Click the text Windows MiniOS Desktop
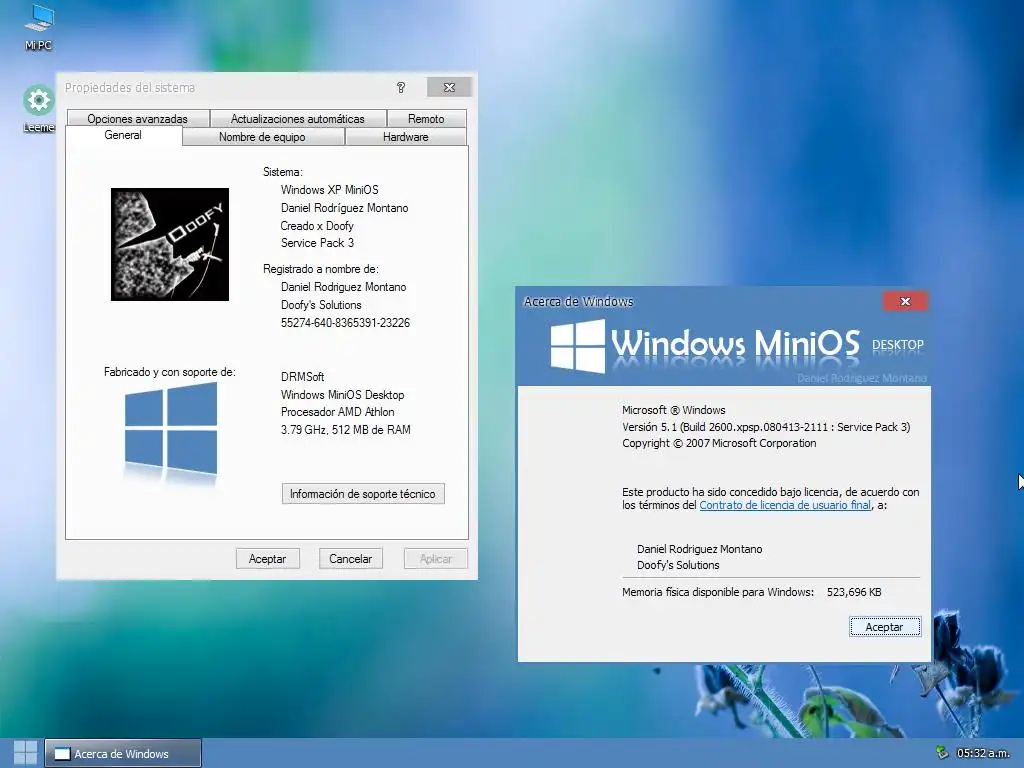1024x768 pixels. 342,395
